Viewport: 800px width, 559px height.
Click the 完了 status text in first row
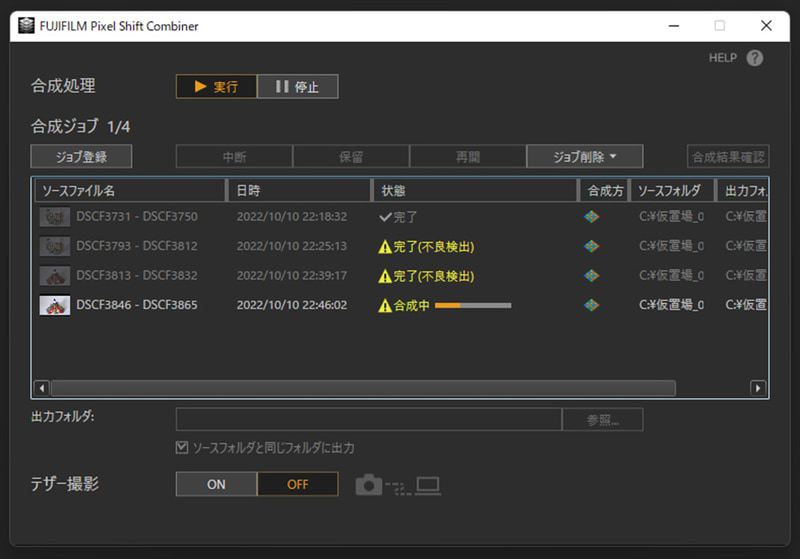(405, 217)
